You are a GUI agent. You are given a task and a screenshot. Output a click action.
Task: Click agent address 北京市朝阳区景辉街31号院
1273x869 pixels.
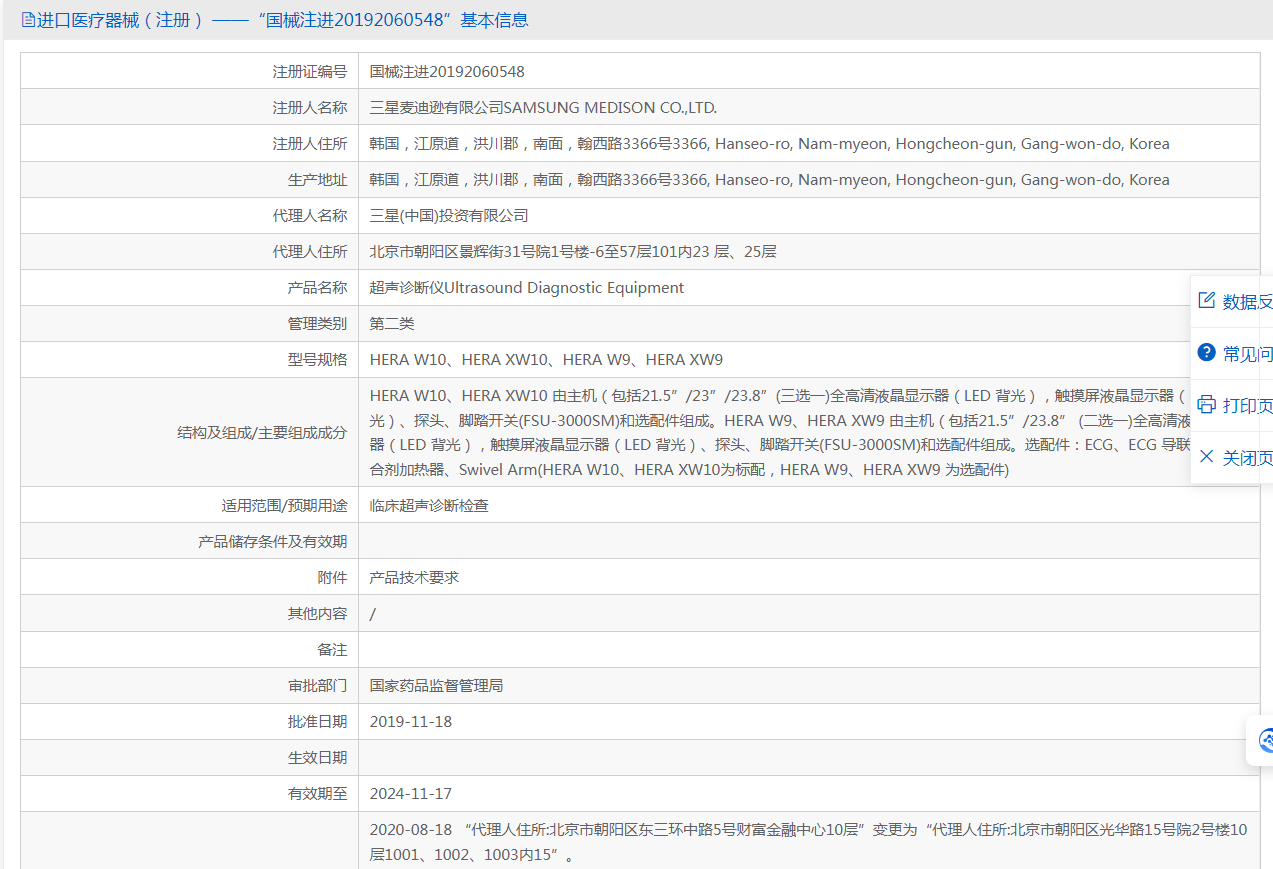573,252
